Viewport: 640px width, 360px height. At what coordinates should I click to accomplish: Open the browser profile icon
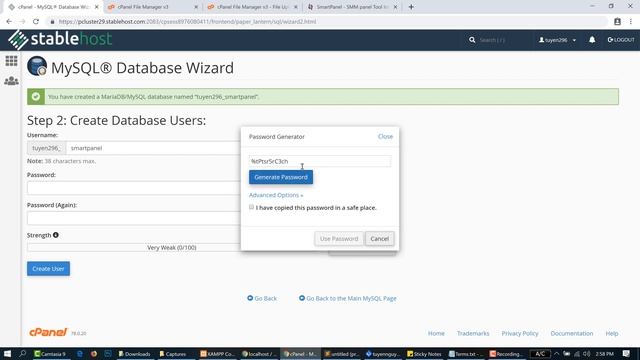(617, 22)
